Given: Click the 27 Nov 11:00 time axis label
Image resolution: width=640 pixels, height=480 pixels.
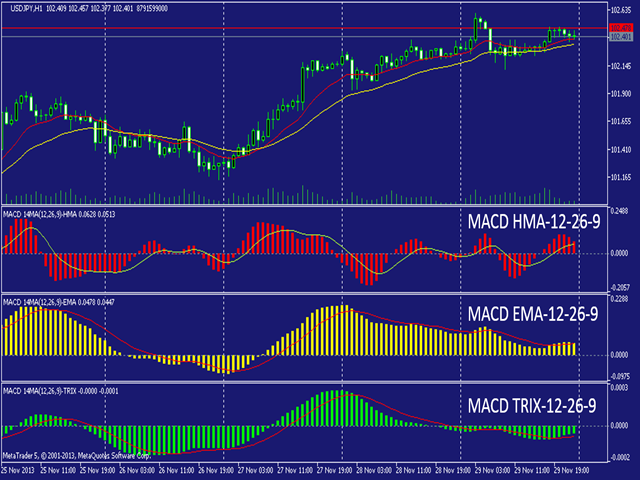Looking at the screenshot, I should (x=295, y=470).
